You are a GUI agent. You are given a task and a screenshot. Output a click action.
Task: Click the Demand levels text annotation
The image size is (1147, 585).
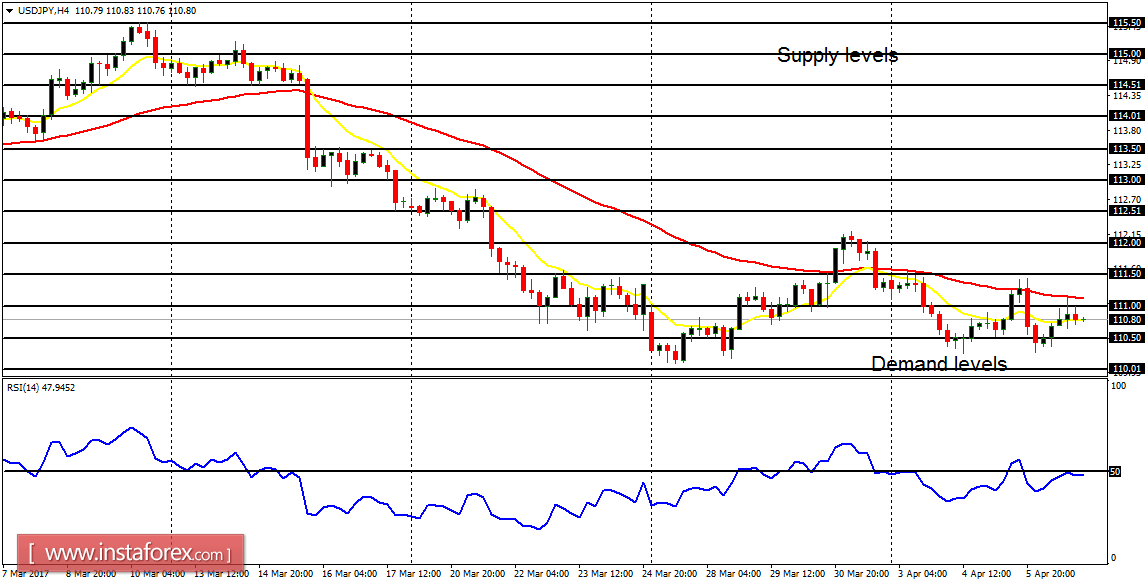tap(937, 363)
